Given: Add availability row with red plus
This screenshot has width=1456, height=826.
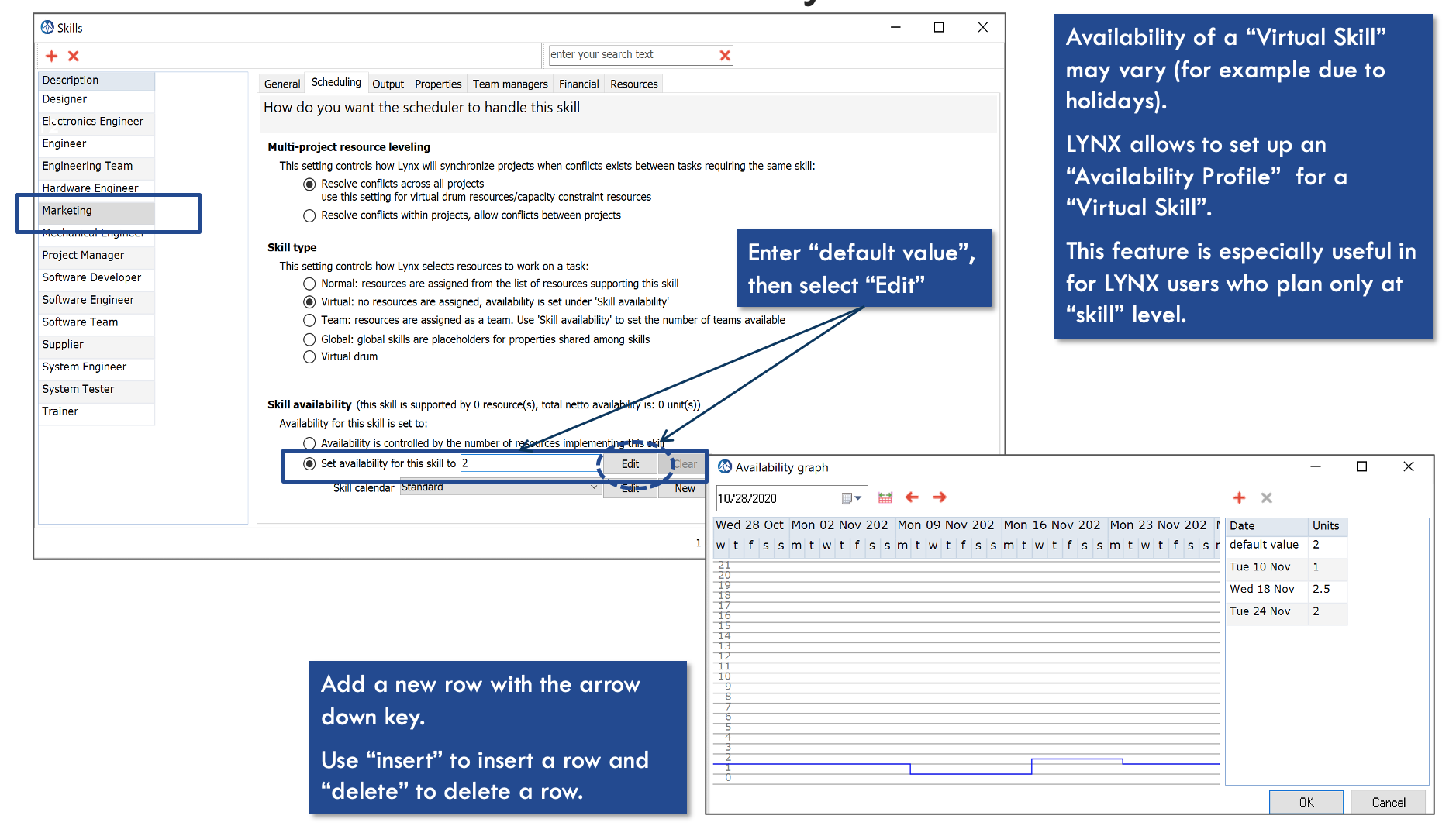Looking at the screenshot, I should [1239, 497].
